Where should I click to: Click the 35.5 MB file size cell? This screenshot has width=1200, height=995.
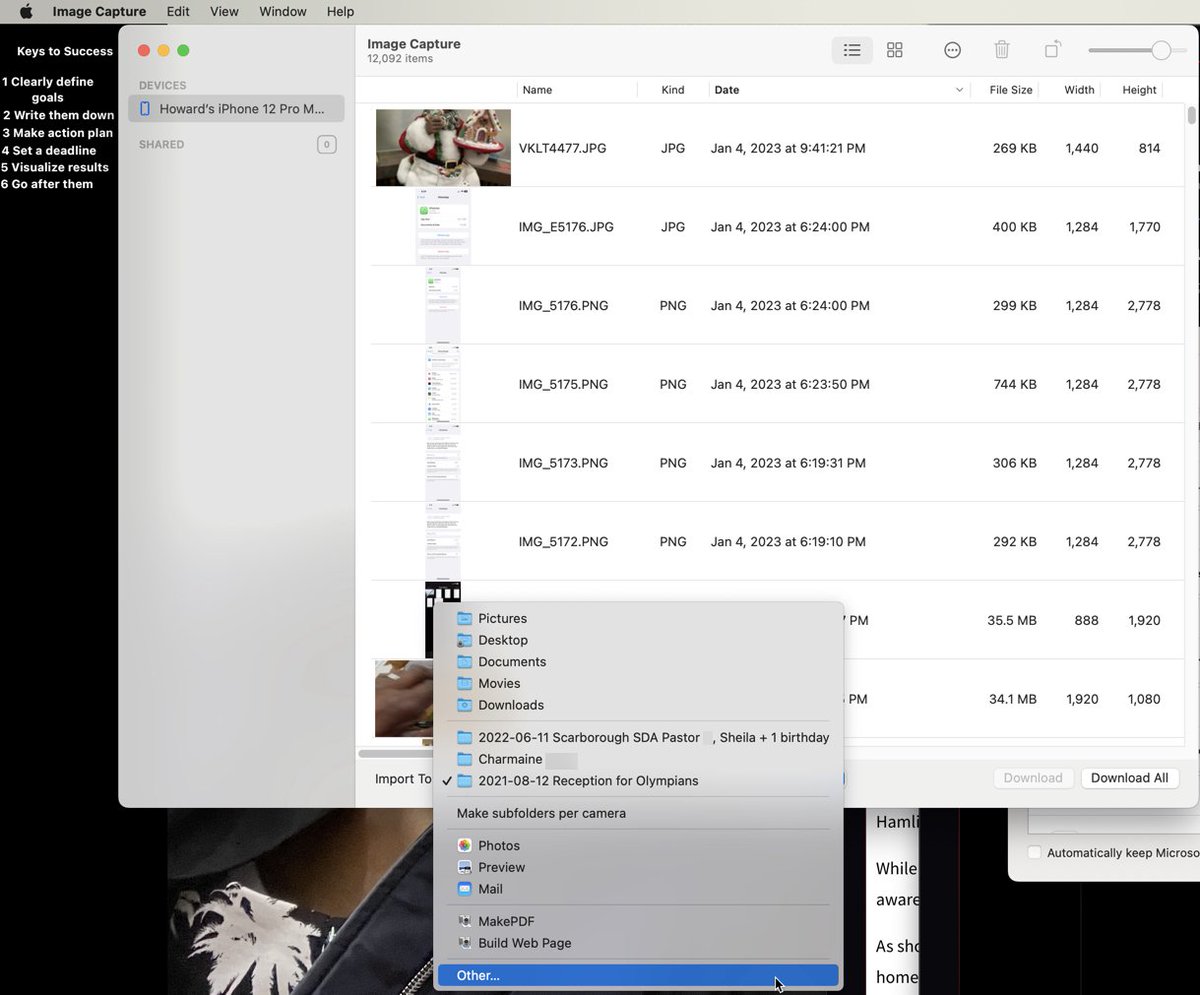1011,620
